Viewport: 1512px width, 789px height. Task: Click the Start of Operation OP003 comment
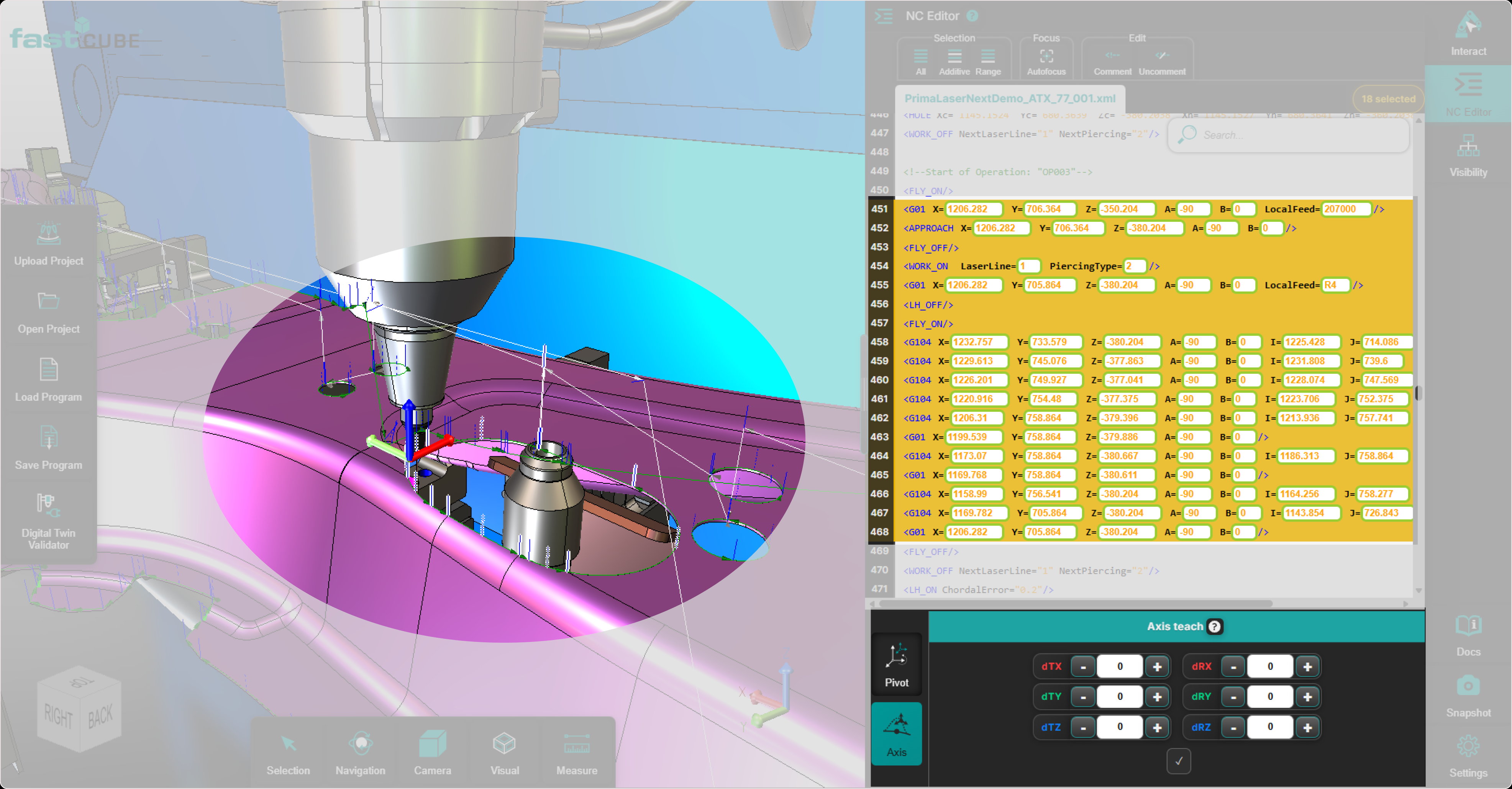(x=998, y=172)
